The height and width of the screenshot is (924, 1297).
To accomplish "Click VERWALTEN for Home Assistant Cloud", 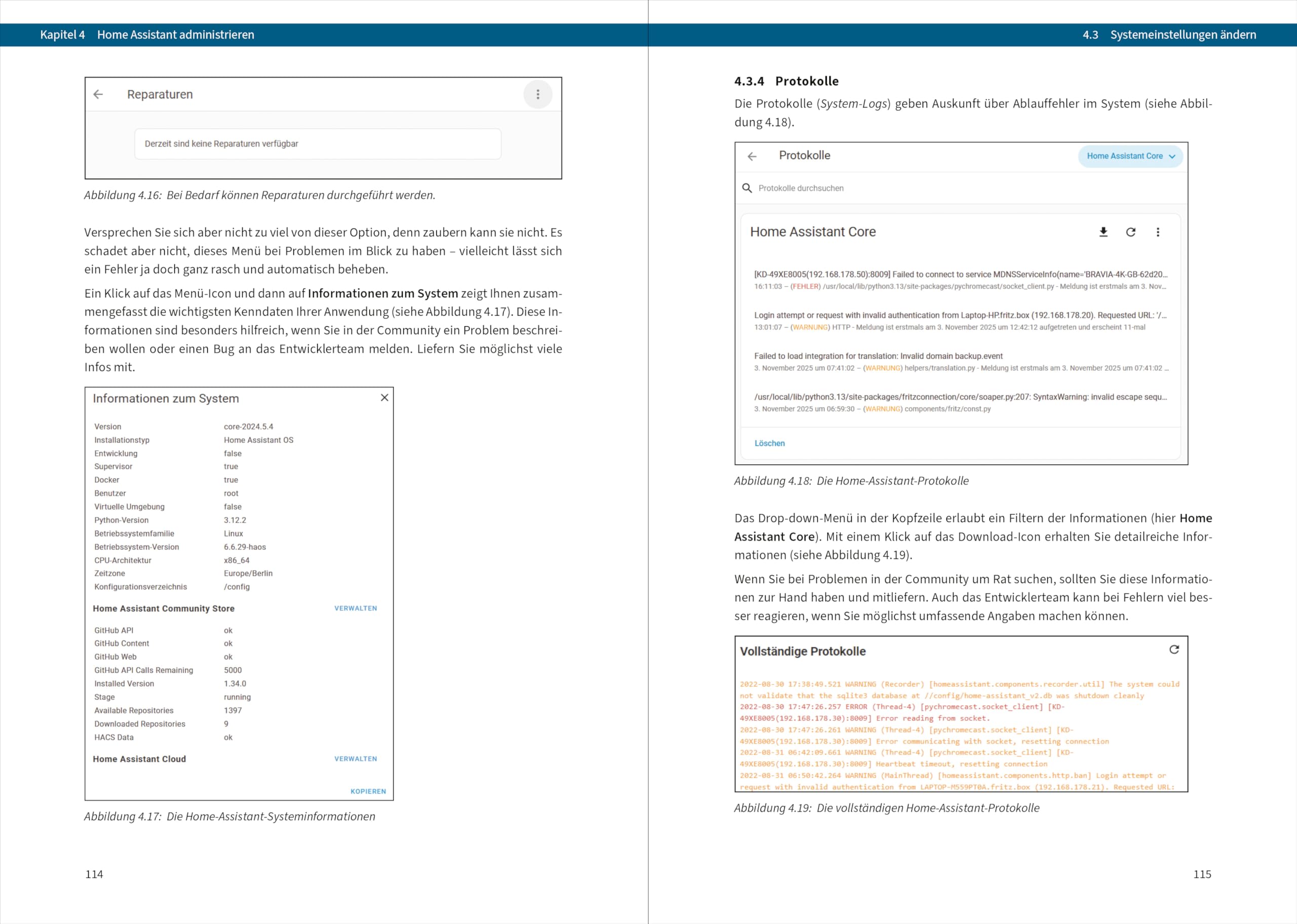I will (x=356, y=759).
